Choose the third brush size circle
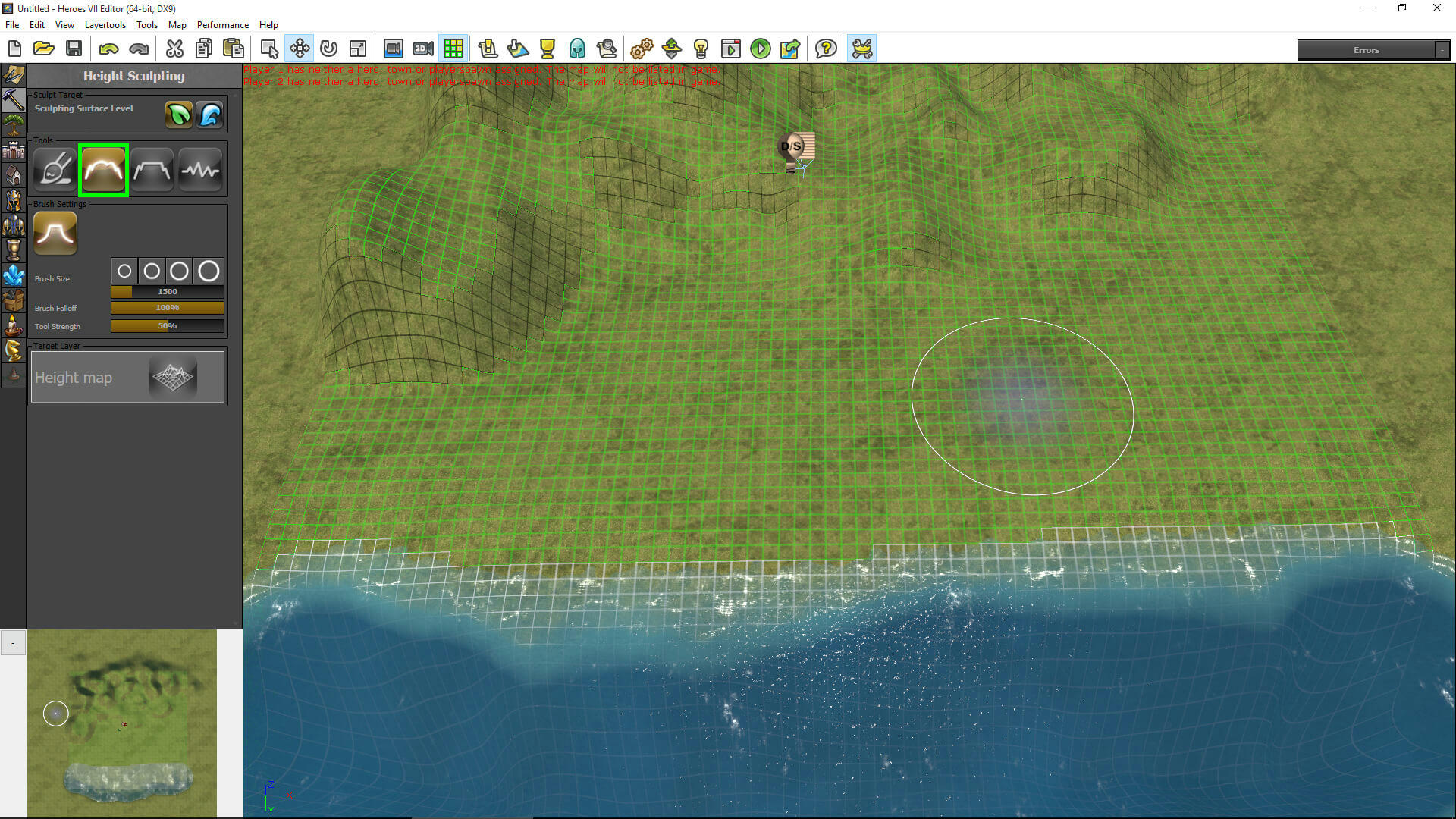This screenshot has height=819, width=1456. point(179,271)
